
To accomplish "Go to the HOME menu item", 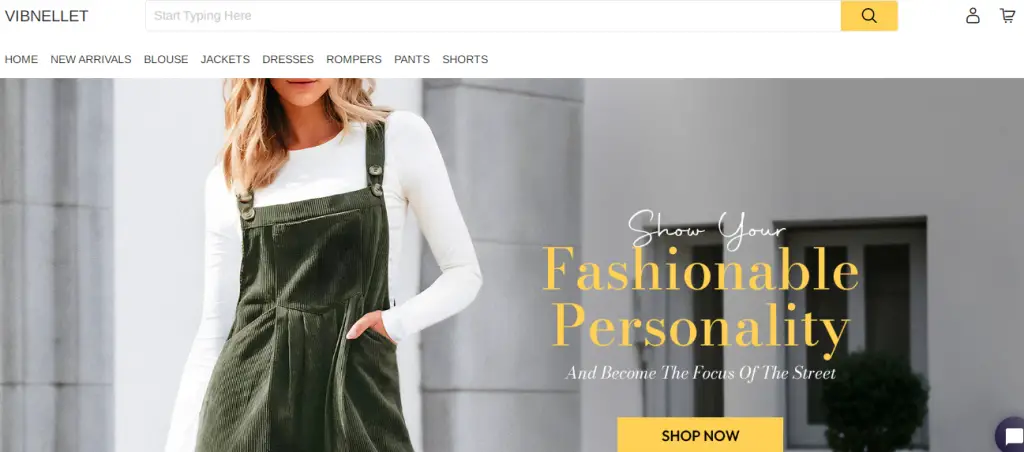I will click(21, 59).
